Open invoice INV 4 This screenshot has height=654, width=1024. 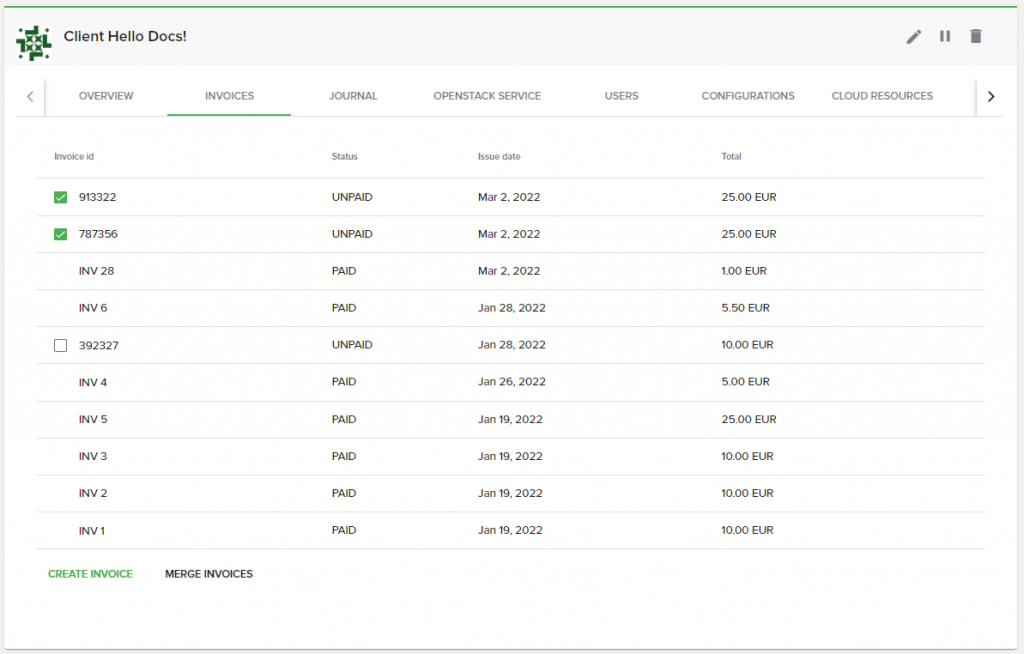pyautogui.click(x=93, y=382)
